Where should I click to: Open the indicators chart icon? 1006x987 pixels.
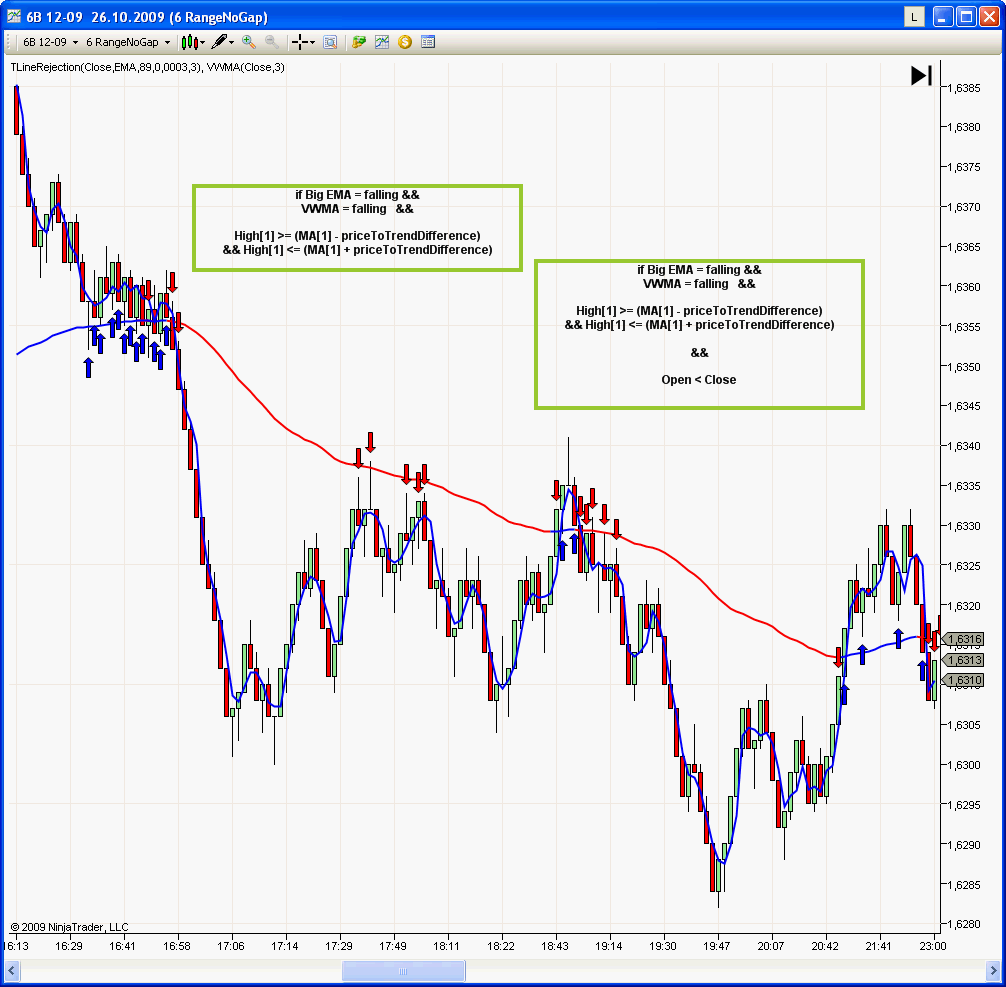pyautogui.click(x=382, y=42)
